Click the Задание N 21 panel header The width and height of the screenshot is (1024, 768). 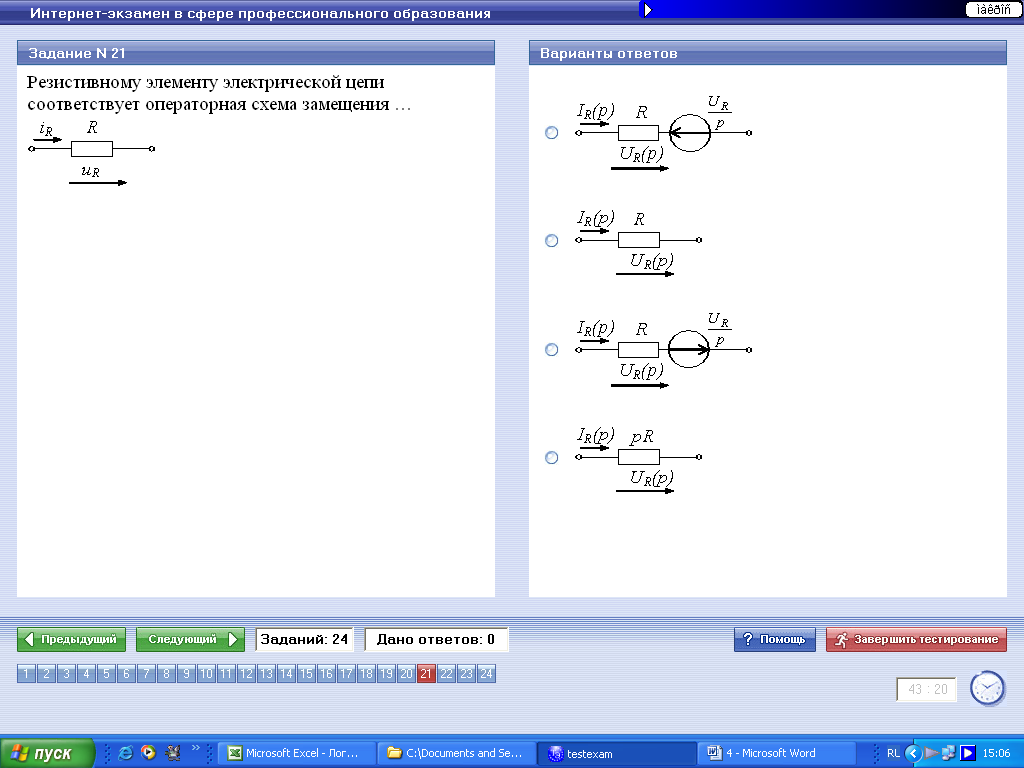[255, 53]
